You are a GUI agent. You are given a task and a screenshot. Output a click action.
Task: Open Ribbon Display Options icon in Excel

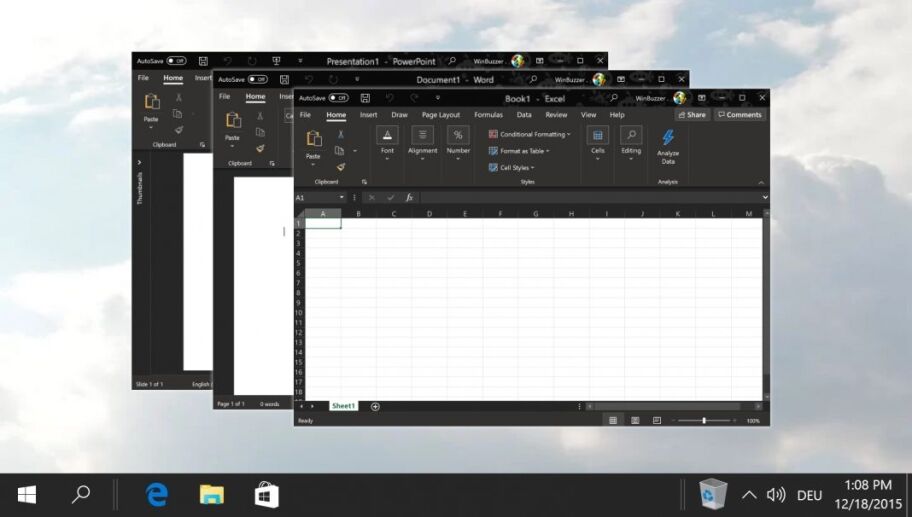pos(701,98)
